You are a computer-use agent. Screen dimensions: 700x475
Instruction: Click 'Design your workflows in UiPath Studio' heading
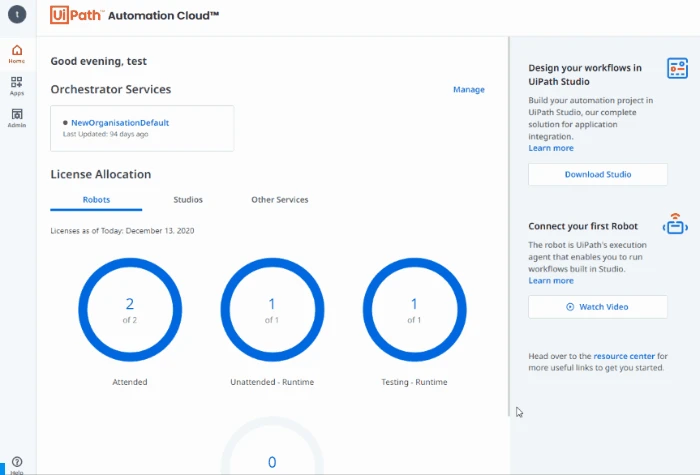coord(585,75)
